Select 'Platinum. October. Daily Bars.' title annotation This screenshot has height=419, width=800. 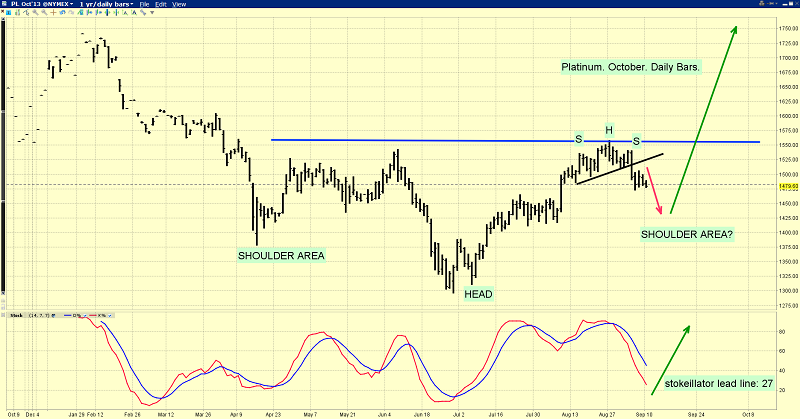point(631,67)
